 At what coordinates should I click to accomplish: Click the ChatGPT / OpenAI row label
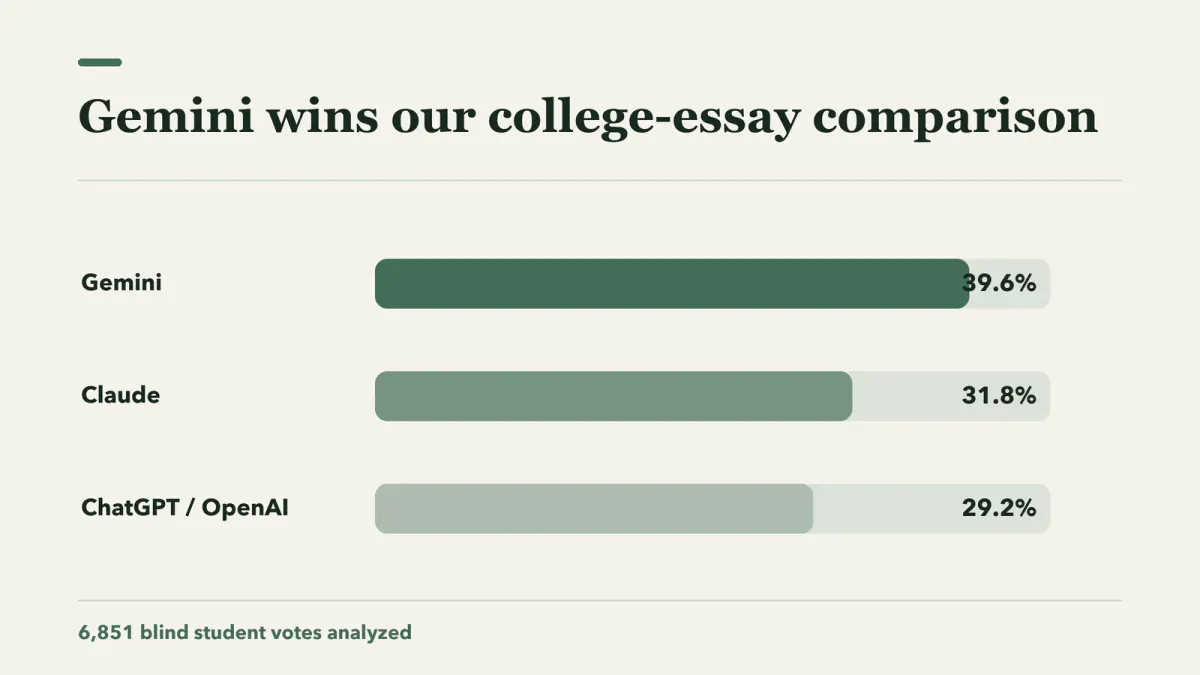tap(185, 508)
